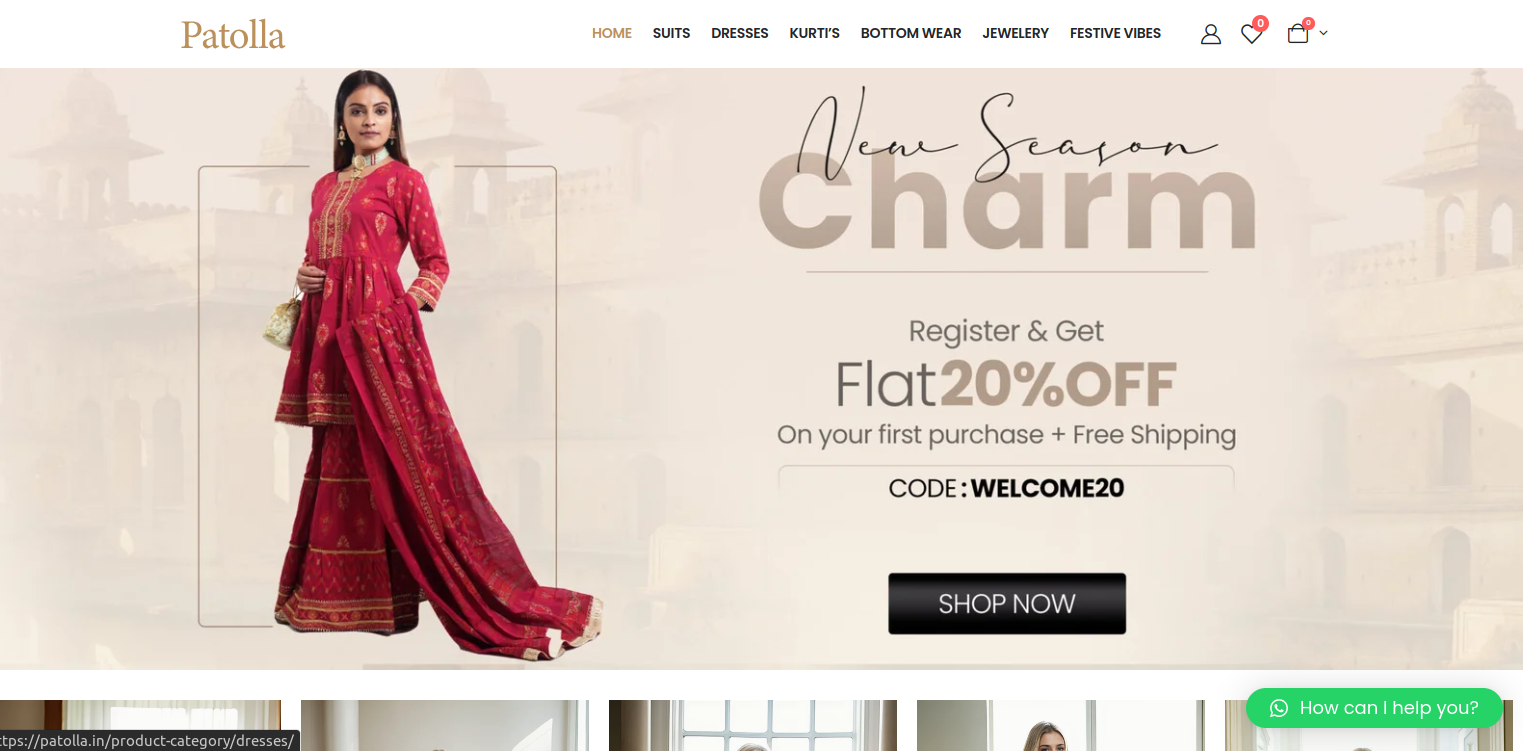Click the Patolla logo
This screenshot has height=751, width=1523.
[233, 34]
